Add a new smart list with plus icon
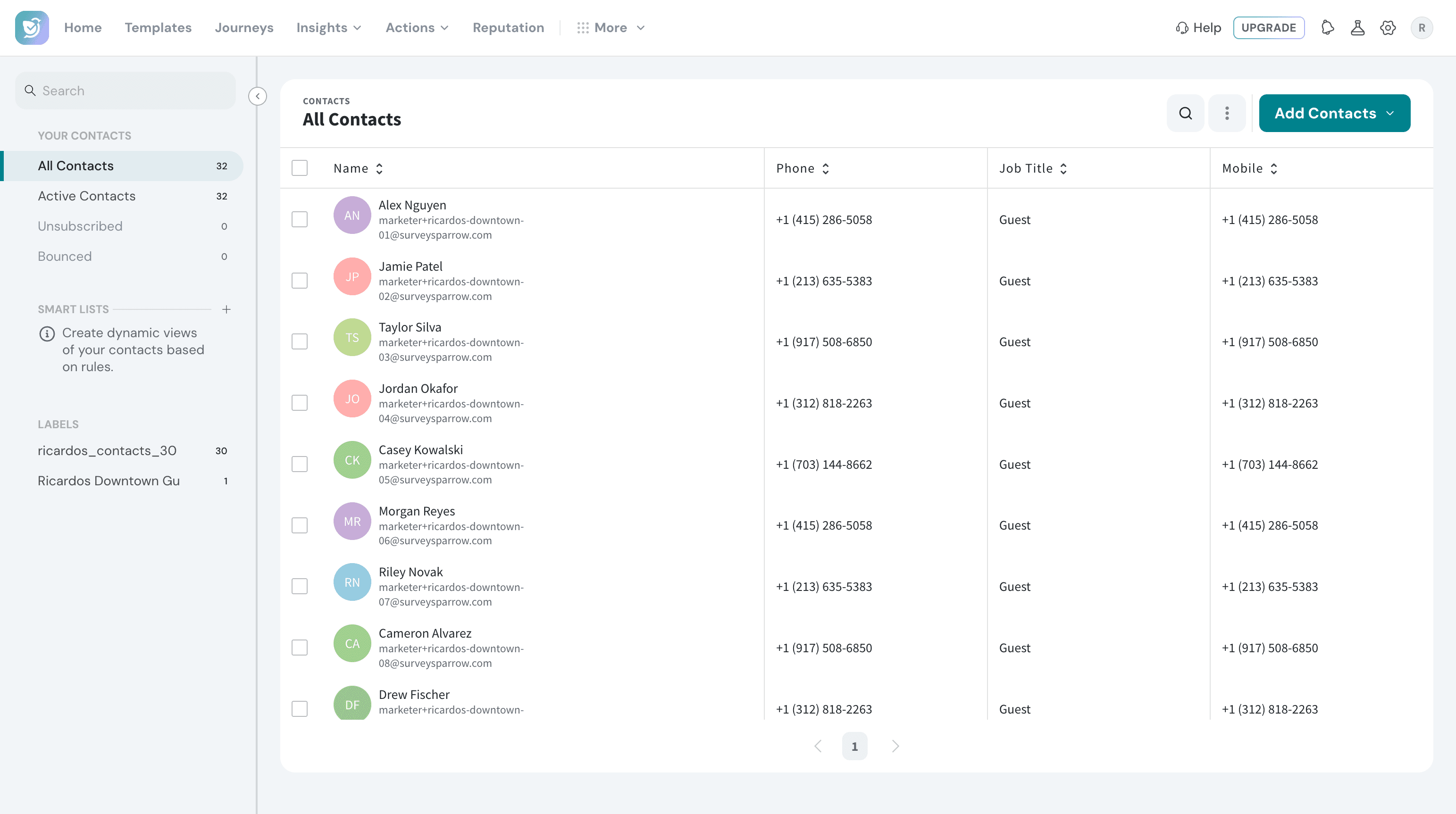The height and width of the screenshot is (814, 1456). 226,309
